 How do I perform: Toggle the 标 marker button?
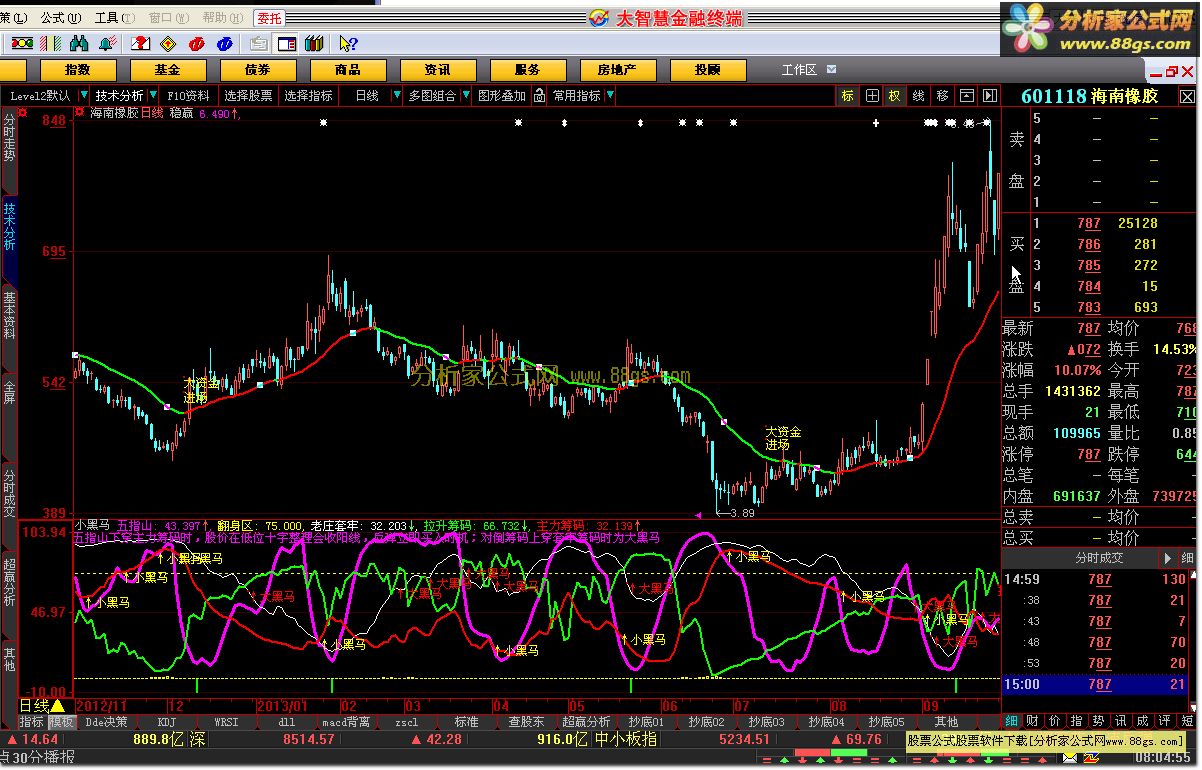(848, 96)
